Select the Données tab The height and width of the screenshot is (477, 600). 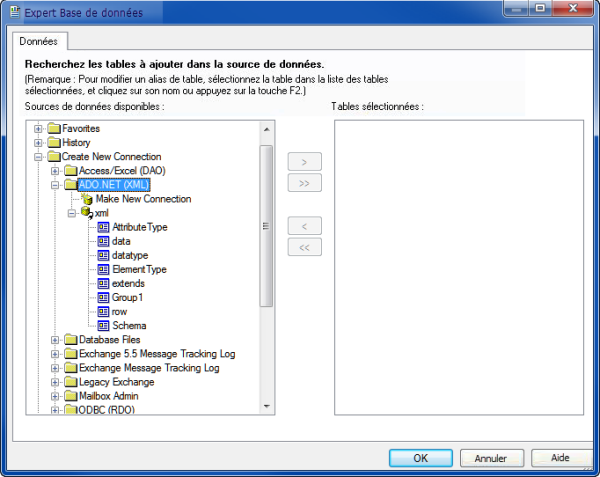[40, 41]
